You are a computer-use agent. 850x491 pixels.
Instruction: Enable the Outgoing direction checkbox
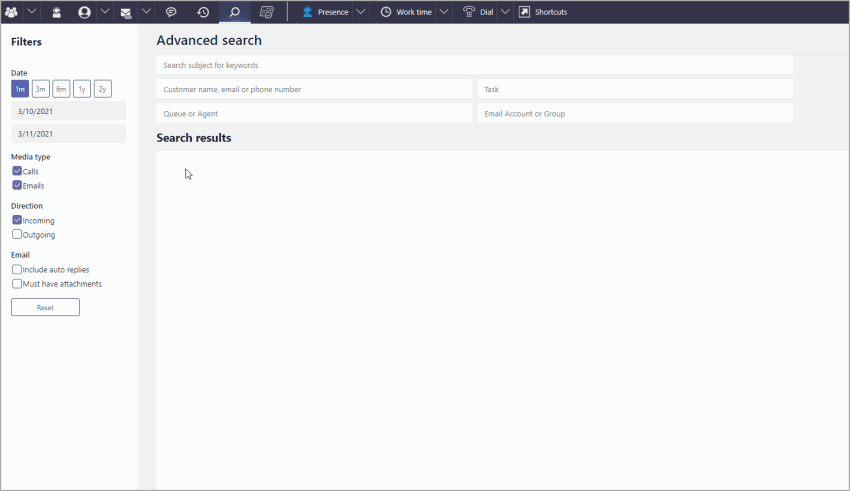[17, 235]
